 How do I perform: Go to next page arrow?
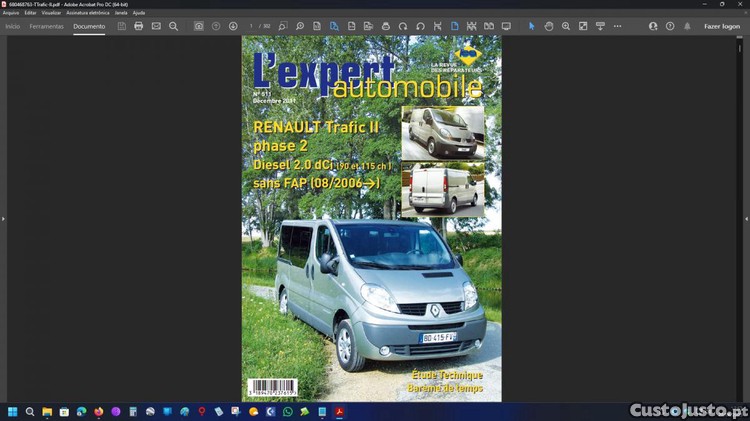click(233, 26)
